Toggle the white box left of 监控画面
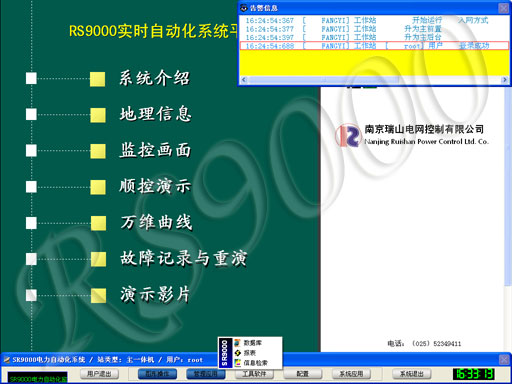Viewport: 512px width, 384px height. (31, 151)
